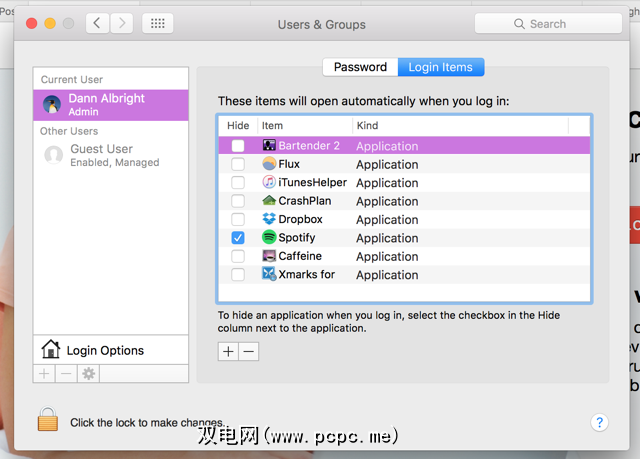Open the help question mark button
The height and width of the screenshot is (459, 640).
pyautogui.click(x=599, y=423)
